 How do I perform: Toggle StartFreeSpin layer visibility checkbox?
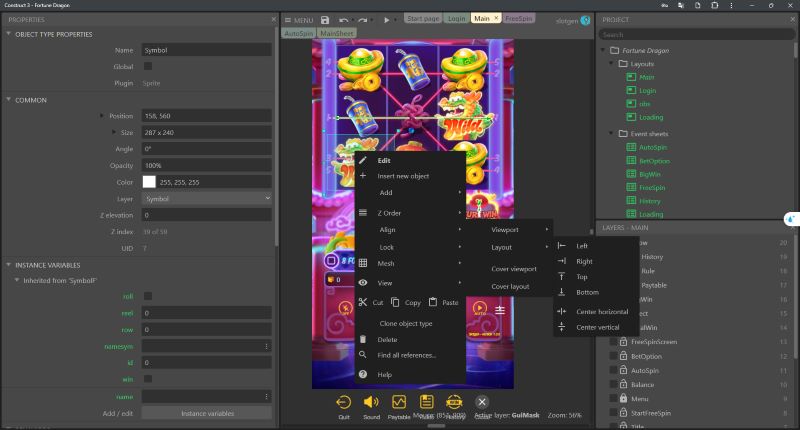[x=613, y=412]
